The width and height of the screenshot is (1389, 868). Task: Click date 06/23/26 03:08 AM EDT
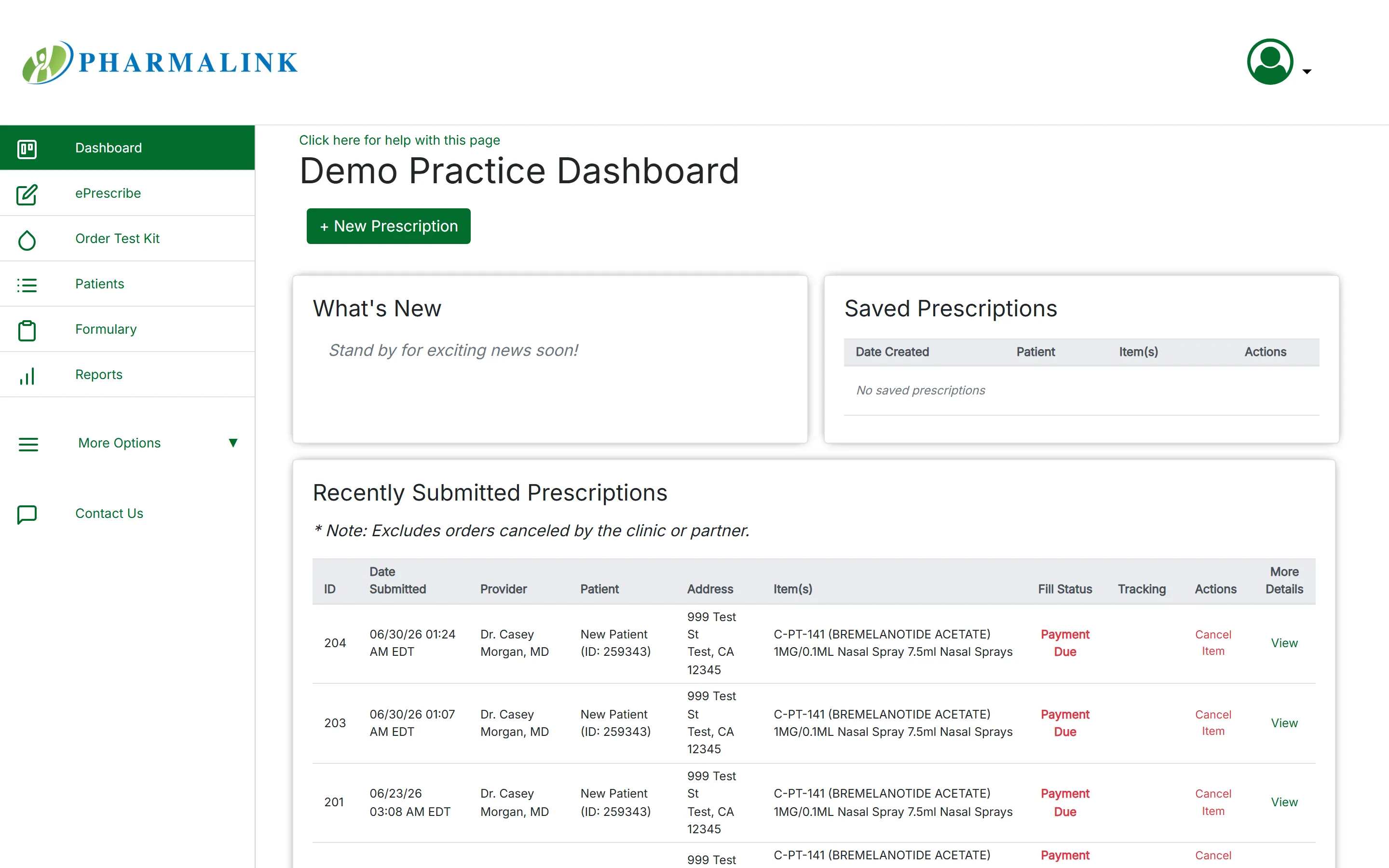click(x=410, y=802)
